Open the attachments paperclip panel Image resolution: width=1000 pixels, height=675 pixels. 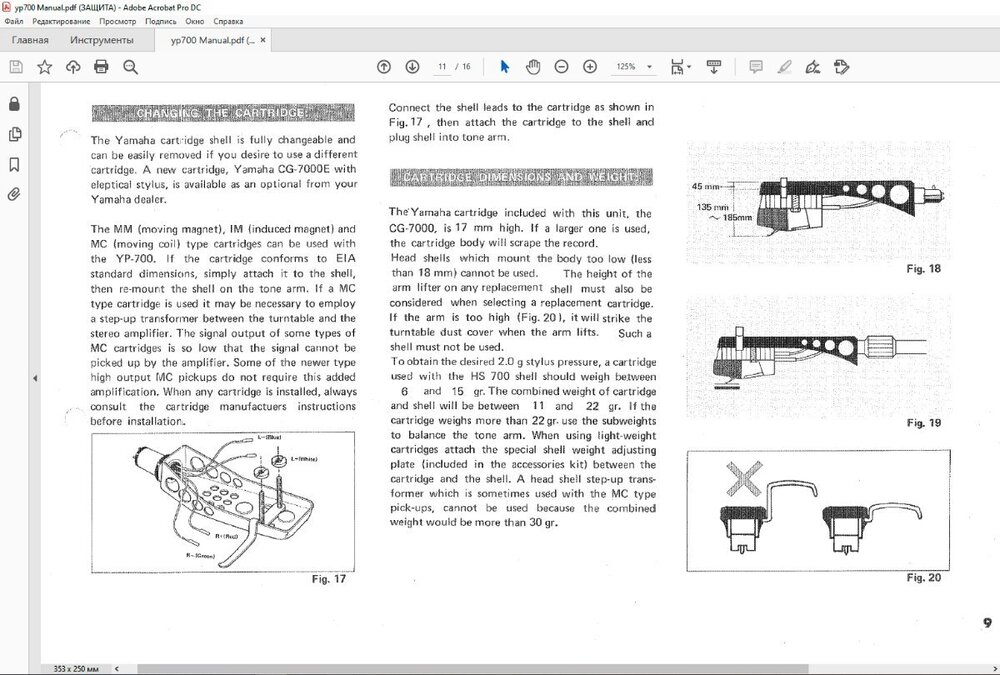coord(14,194)
